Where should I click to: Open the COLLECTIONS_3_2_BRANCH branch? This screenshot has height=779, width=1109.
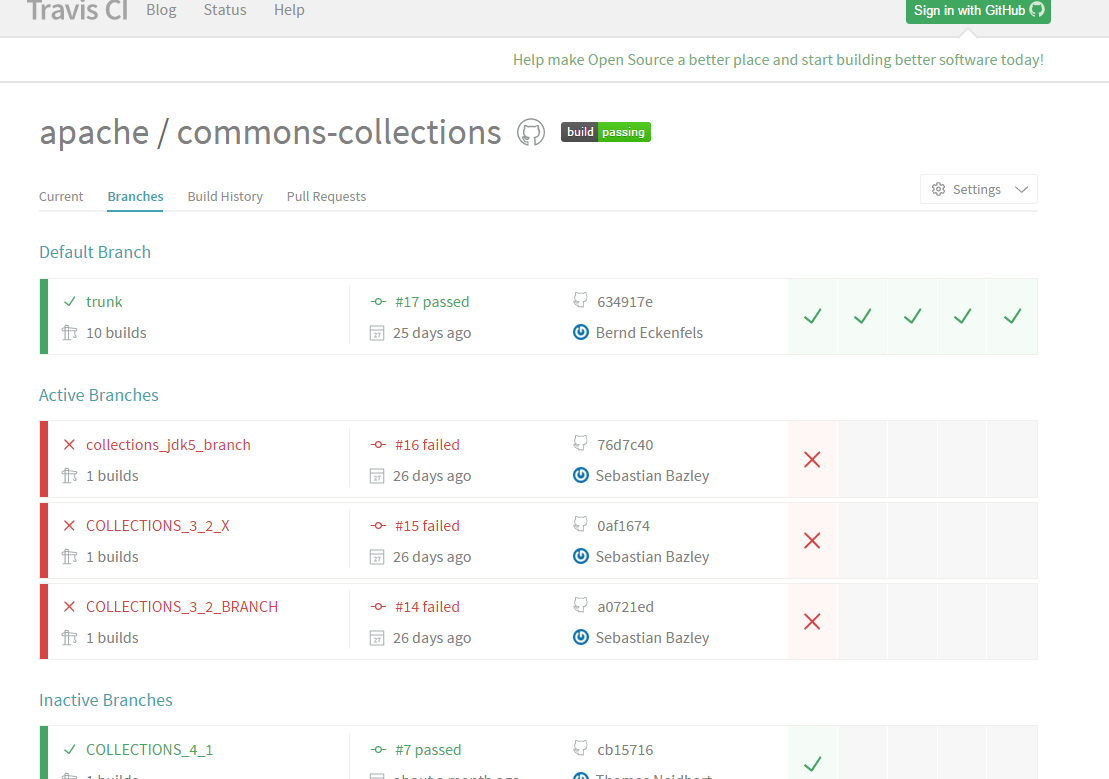(x=182, y=606)
